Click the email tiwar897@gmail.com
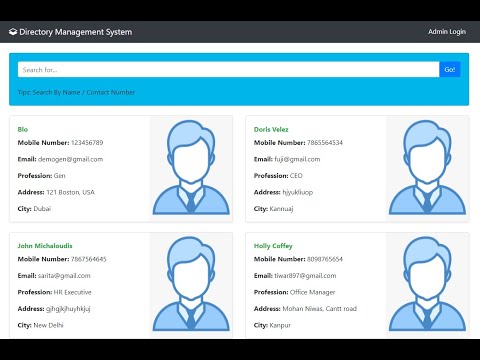 [x=305, y=276]
